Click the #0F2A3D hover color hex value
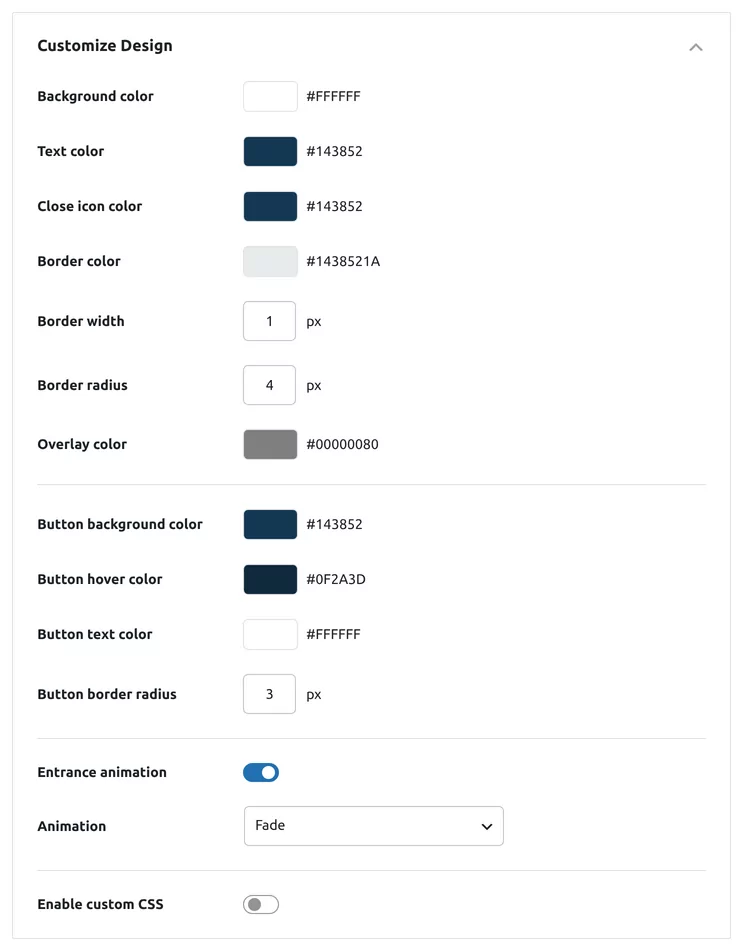Image resolution: width=742 pixels, height=951 pixels. coord(336,579)
